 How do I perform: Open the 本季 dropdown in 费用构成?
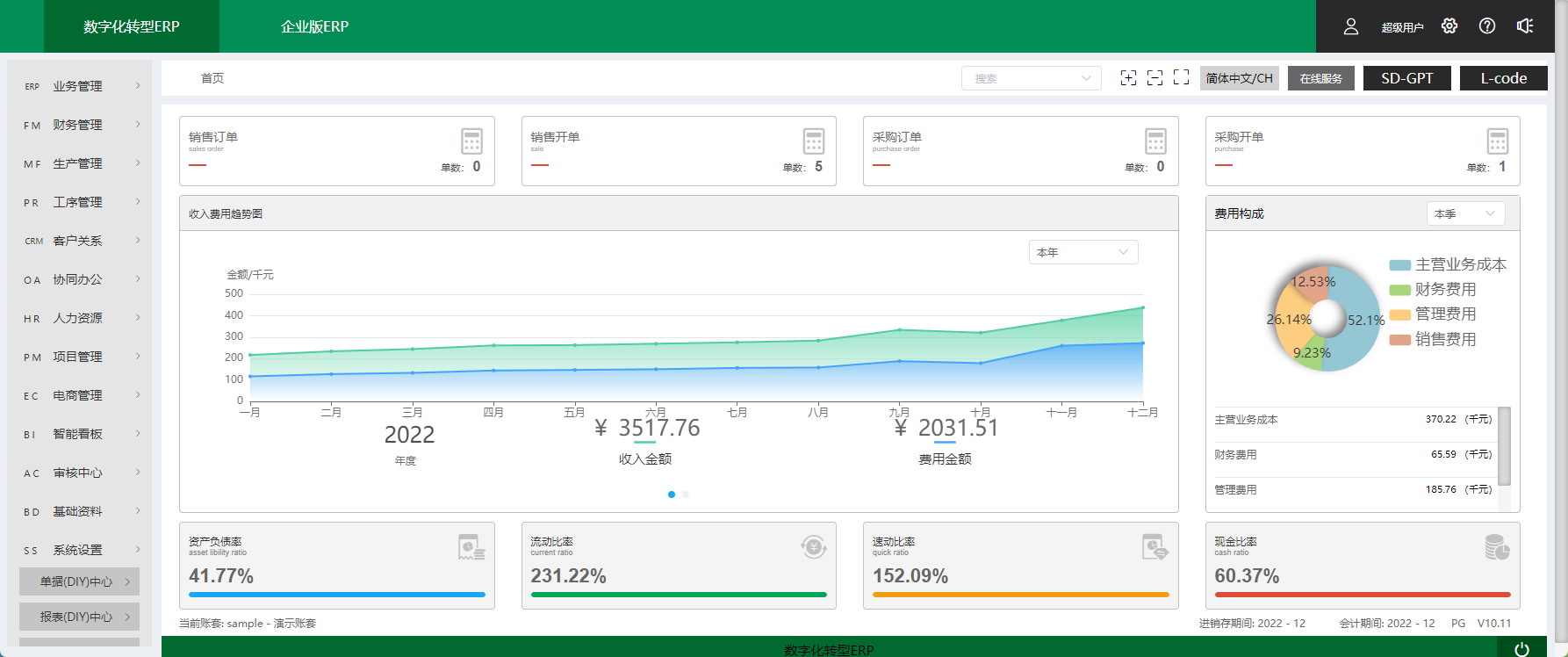pyautogui.click(x=1464, y=214)
